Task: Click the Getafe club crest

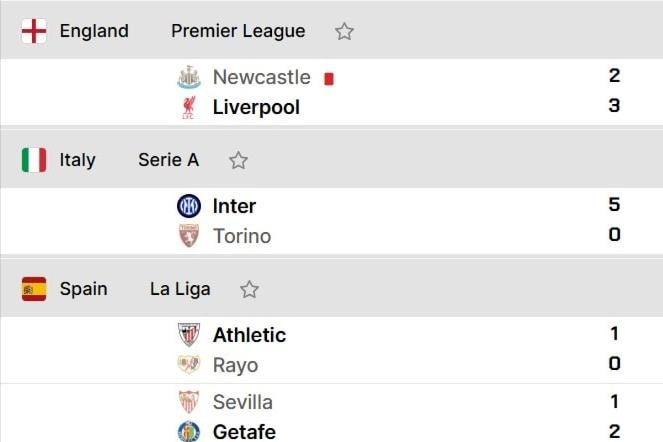Action: point(189,432)
